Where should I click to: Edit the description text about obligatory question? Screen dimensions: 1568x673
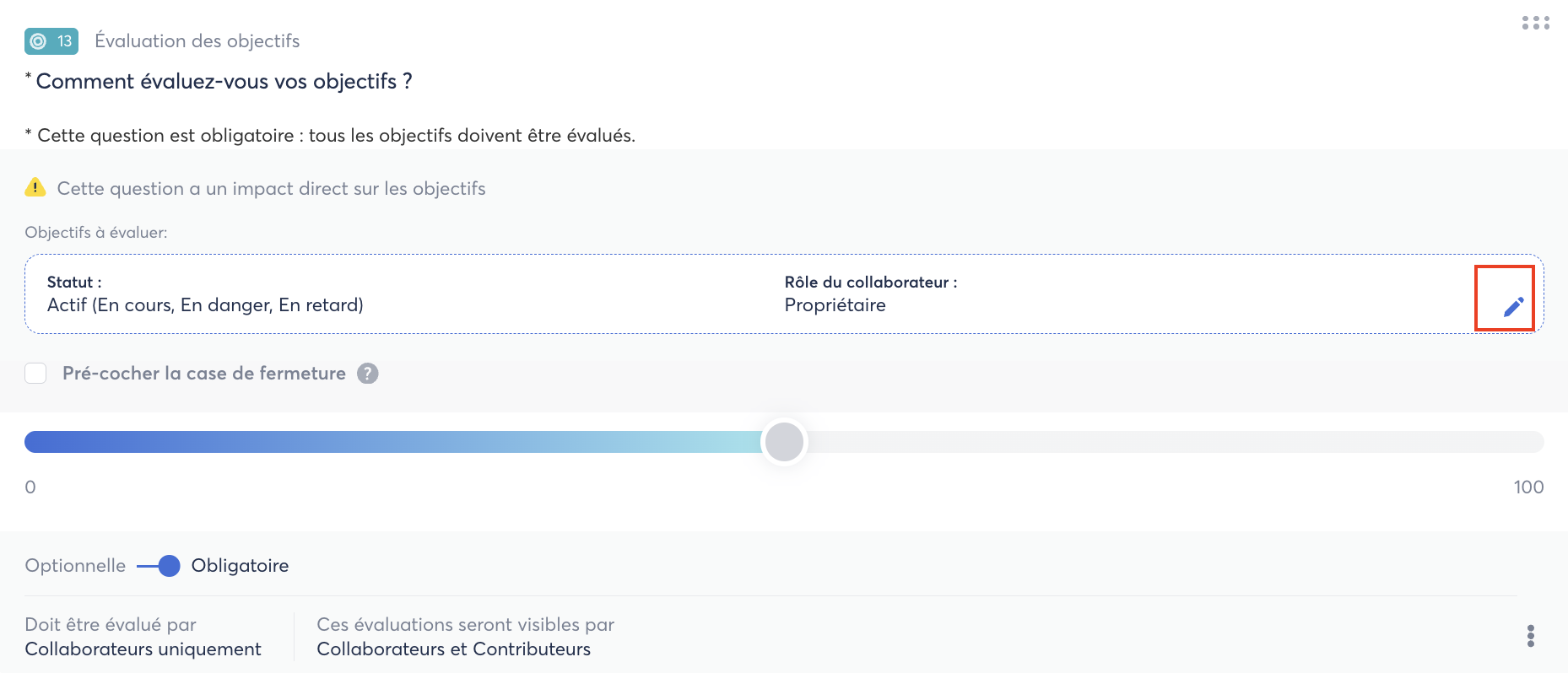(x=336, y=136)
